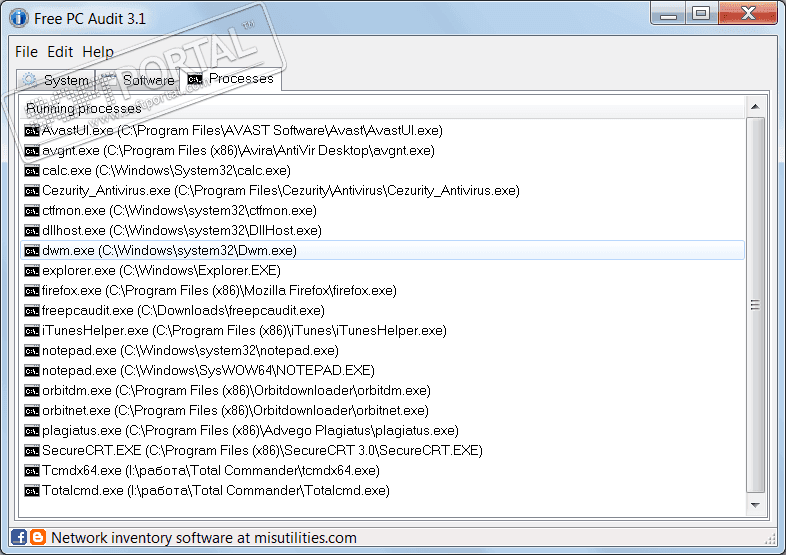Screen dimensions: 786x555
Task: Switch to the System tab
Action: coord(56,80)
